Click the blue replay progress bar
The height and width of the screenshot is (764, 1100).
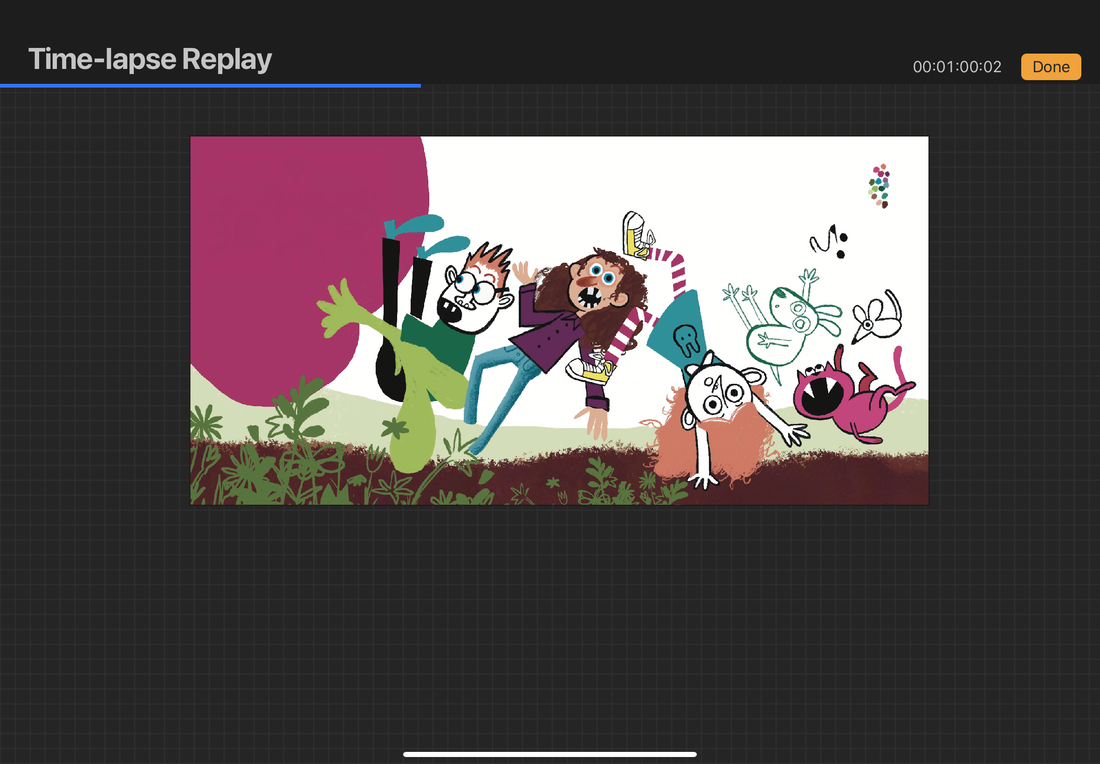tap(210, 86)
